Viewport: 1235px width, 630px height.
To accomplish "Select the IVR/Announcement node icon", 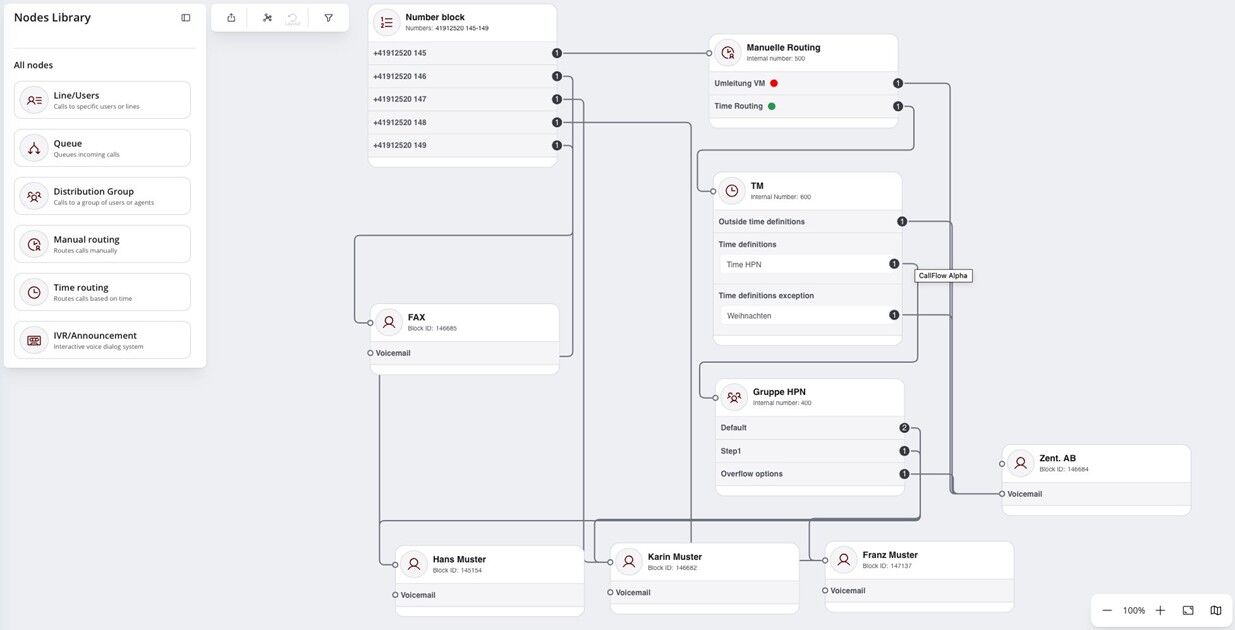I will (x=33, y=340).
